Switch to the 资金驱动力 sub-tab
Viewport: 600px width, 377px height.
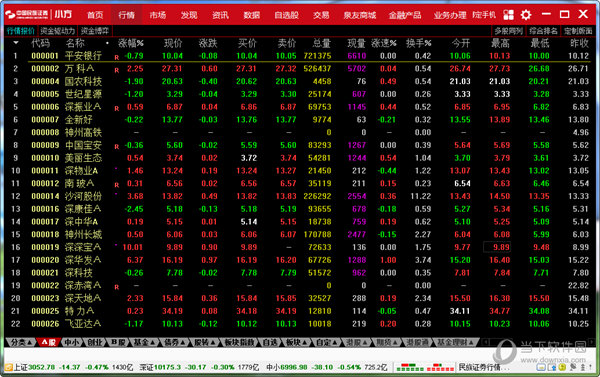pos(57,31)
